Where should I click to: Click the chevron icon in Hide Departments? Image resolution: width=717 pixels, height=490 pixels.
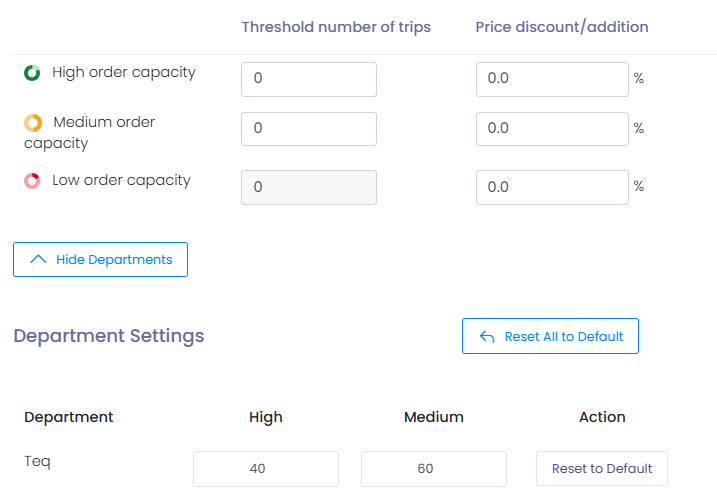[39, 259]
